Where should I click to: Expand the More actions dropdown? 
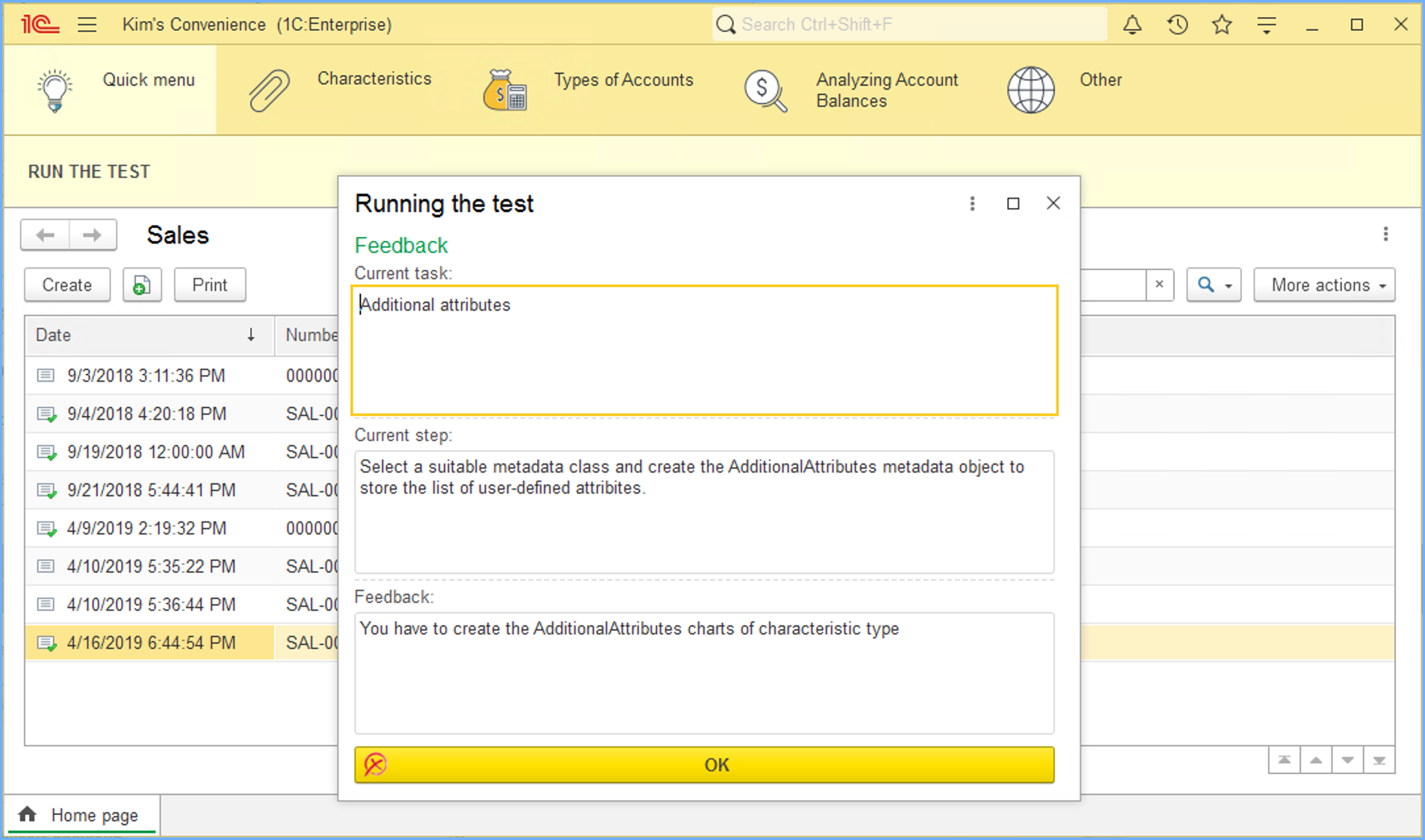pos(1324,285)
